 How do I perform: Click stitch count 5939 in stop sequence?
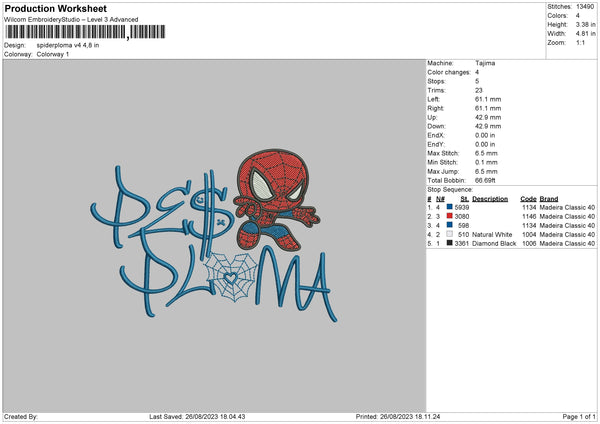pyautogui.click(x=462, y=207)
